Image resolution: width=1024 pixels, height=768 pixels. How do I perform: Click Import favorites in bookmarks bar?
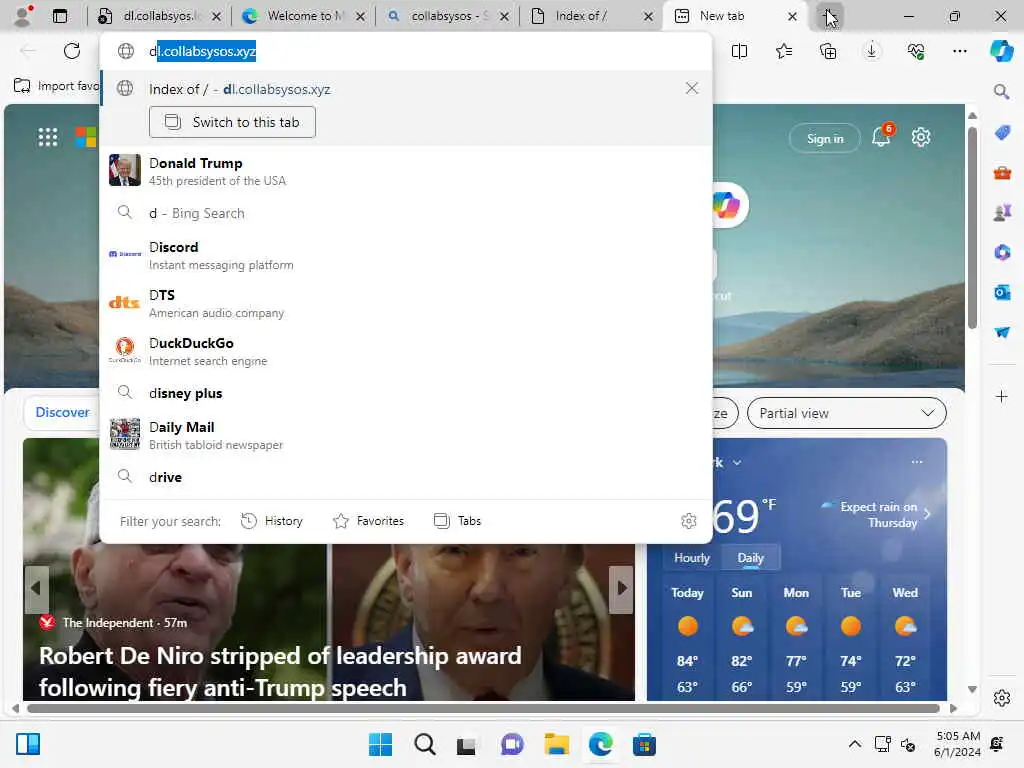[x=56, y=86]
